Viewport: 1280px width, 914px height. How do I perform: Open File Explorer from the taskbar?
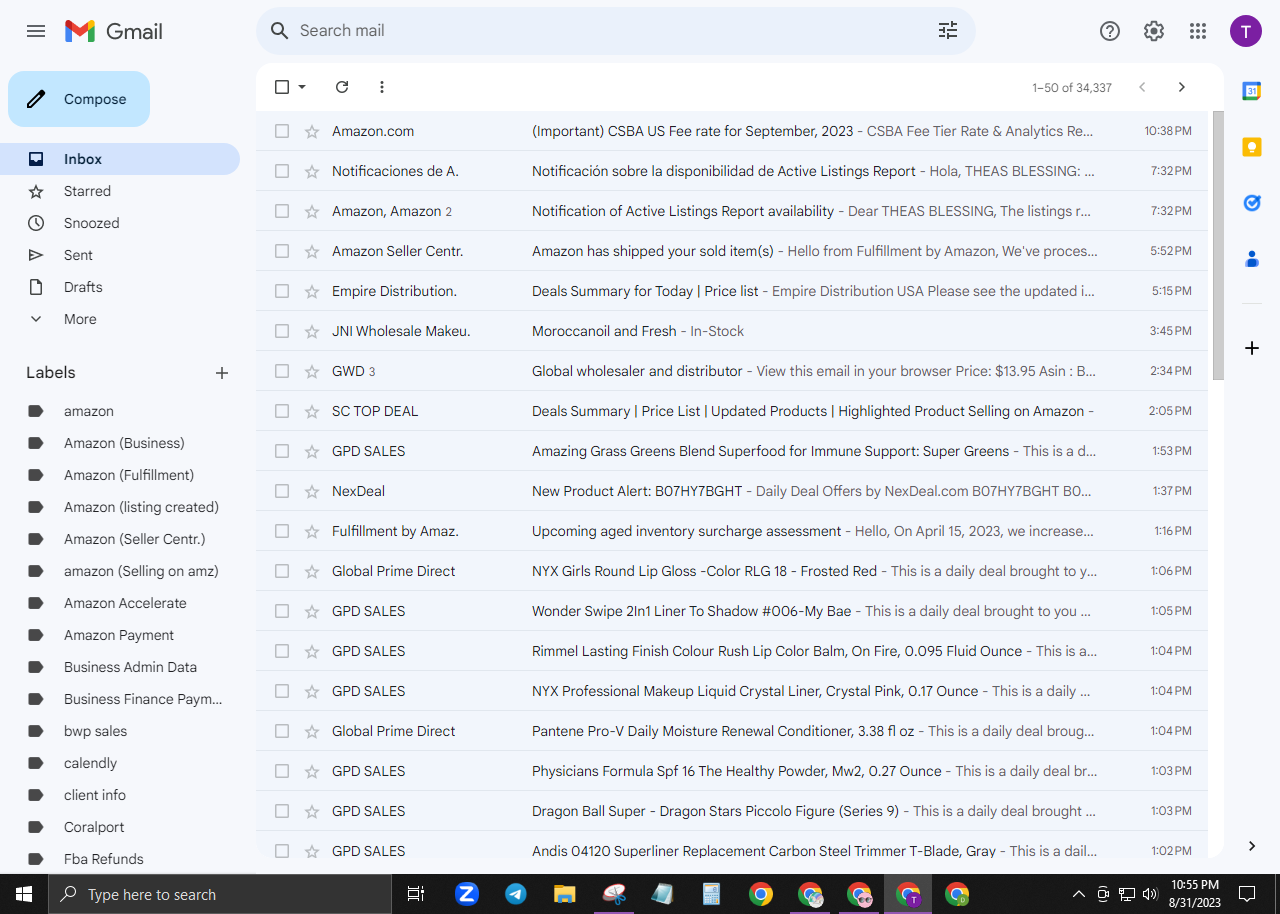coord(565,894)
